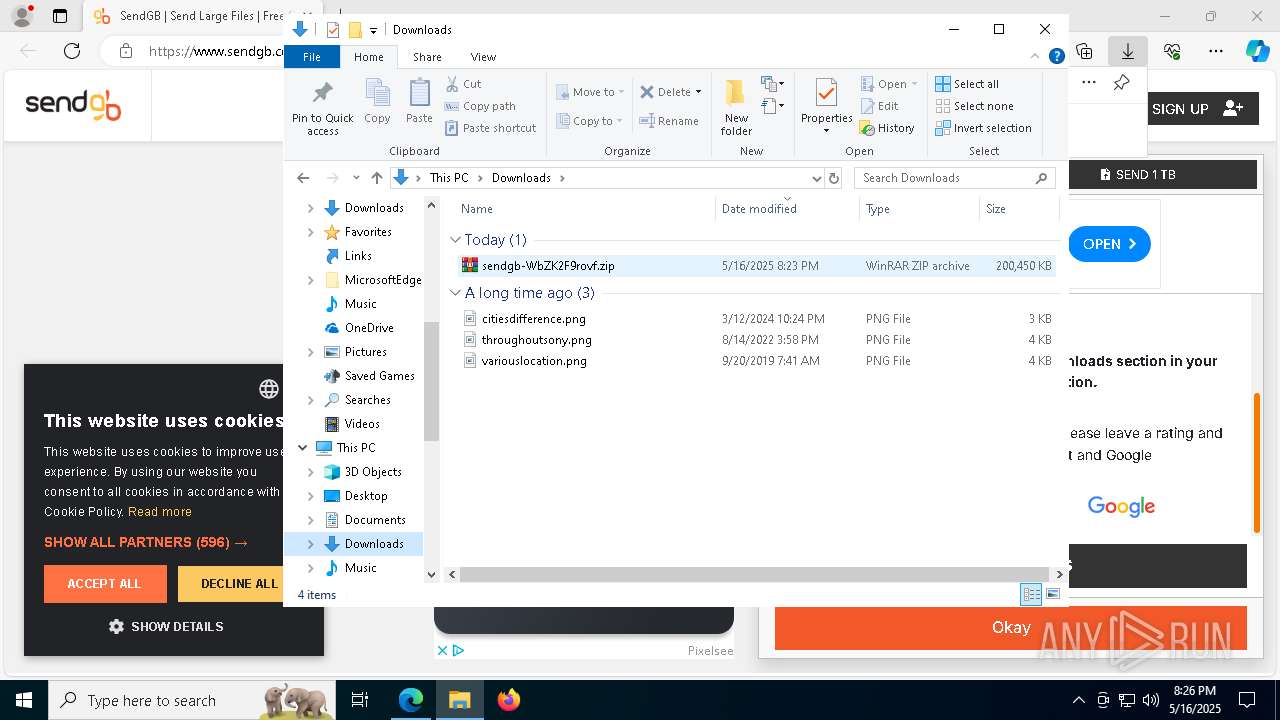
Task: Expand Documents in navigation tree
Action: point(310,520)
